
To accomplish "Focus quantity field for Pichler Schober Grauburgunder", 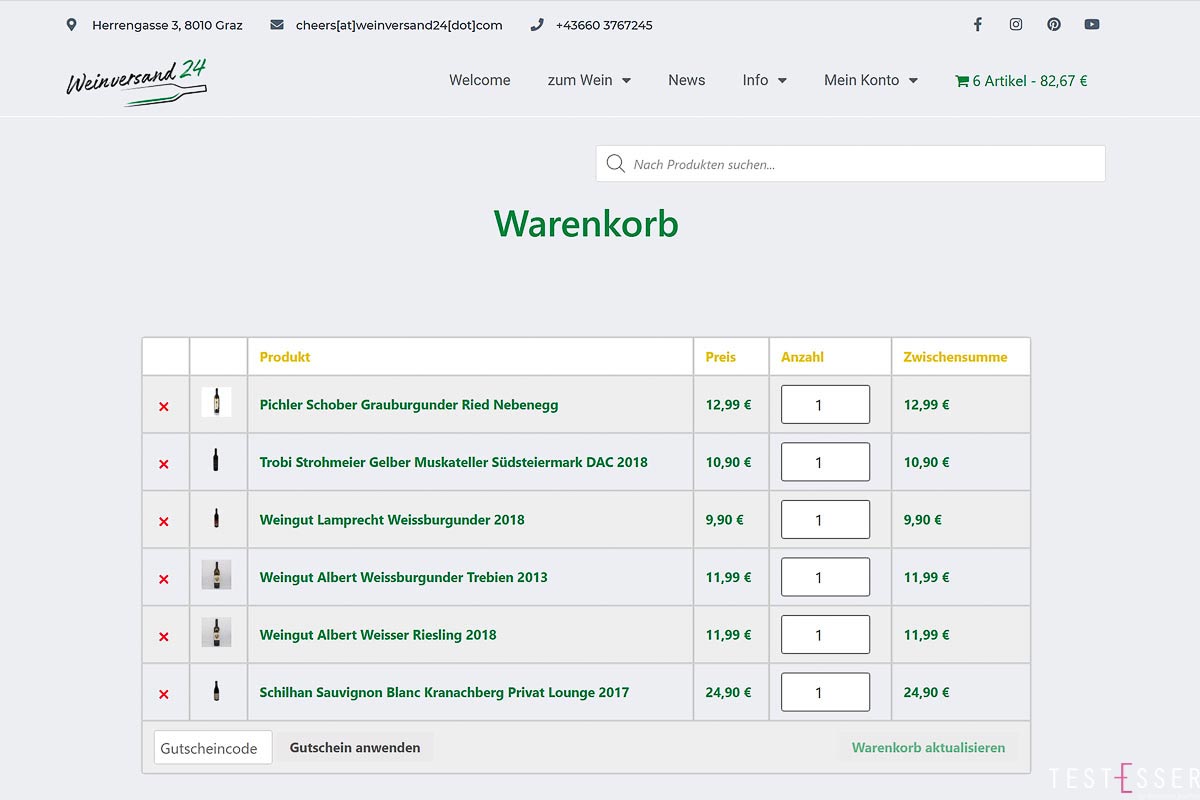I will 825,405.
